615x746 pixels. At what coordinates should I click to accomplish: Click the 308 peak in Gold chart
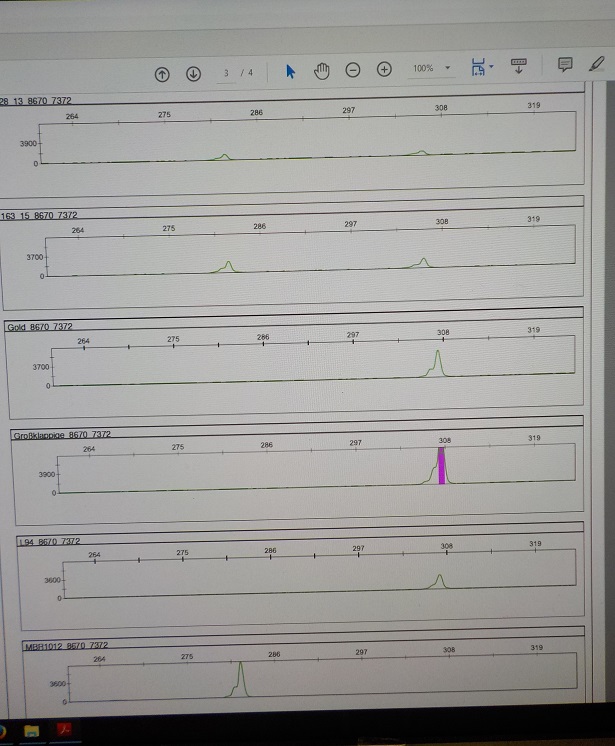point(438,362)
